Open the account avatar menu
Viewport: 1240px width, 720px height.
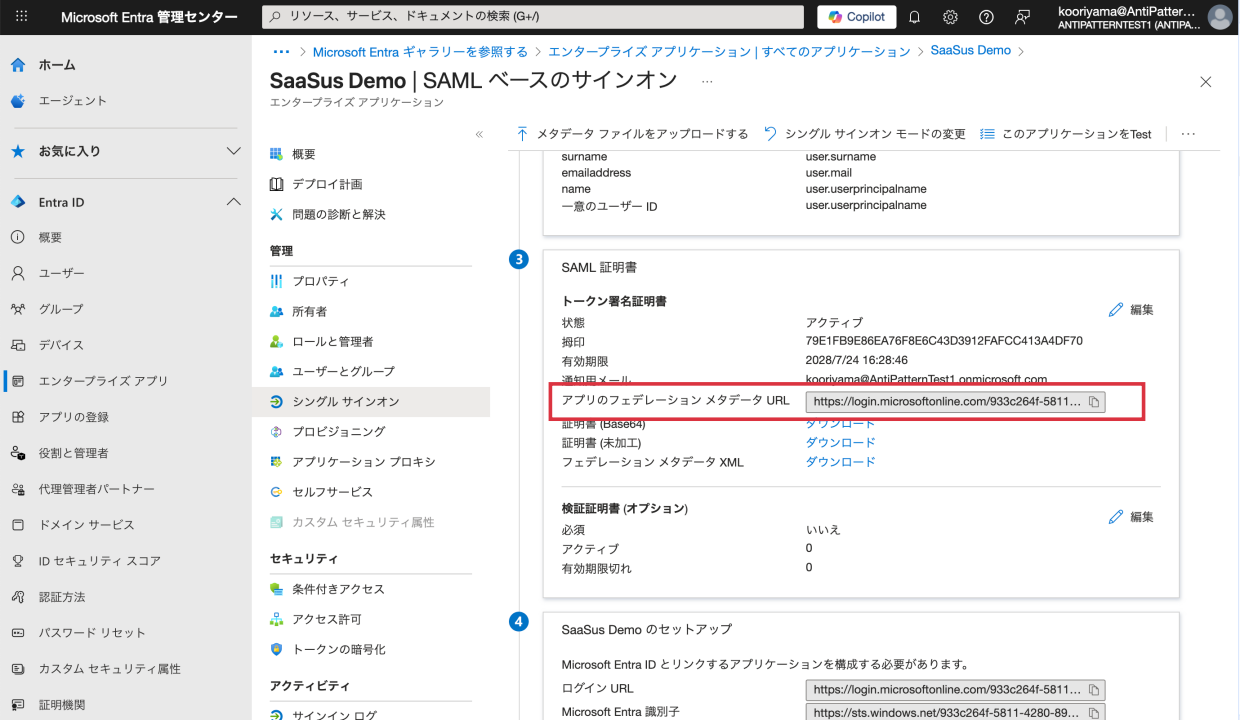[1220, 17]
